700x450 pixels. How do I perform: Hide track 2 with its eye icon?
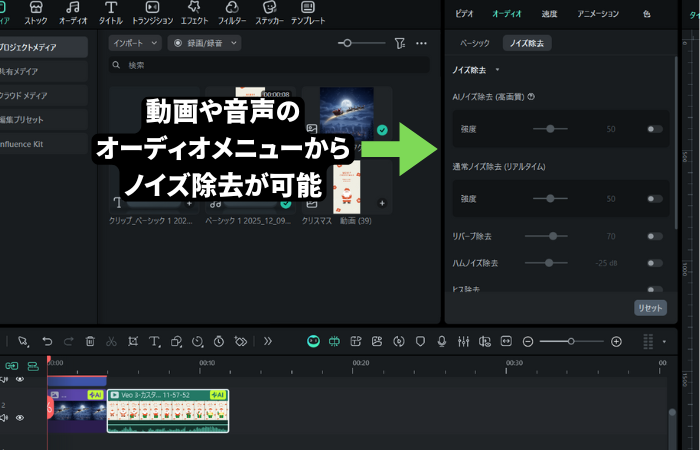20,418
